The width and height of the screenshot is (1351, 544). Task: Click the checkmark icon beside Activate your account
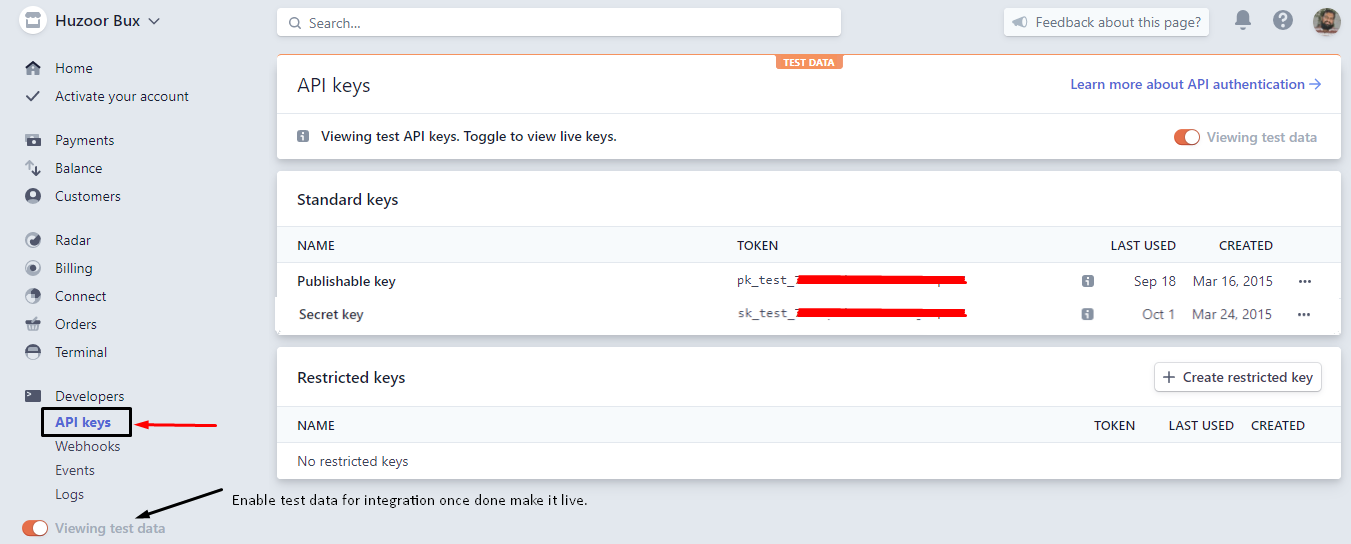click(33, 96)
